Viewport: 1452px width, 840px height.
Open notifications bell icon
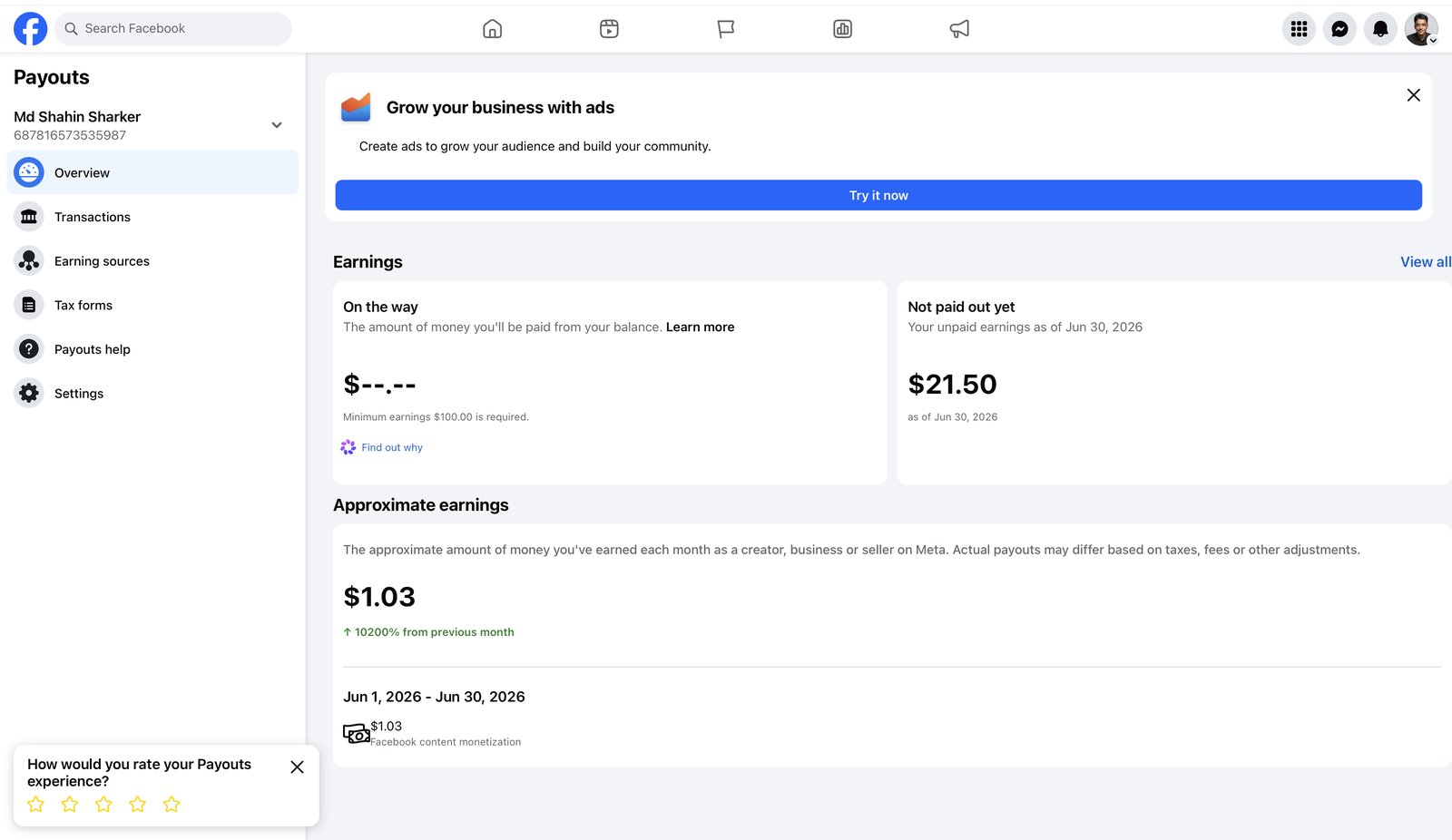(x=1380, y=29)
